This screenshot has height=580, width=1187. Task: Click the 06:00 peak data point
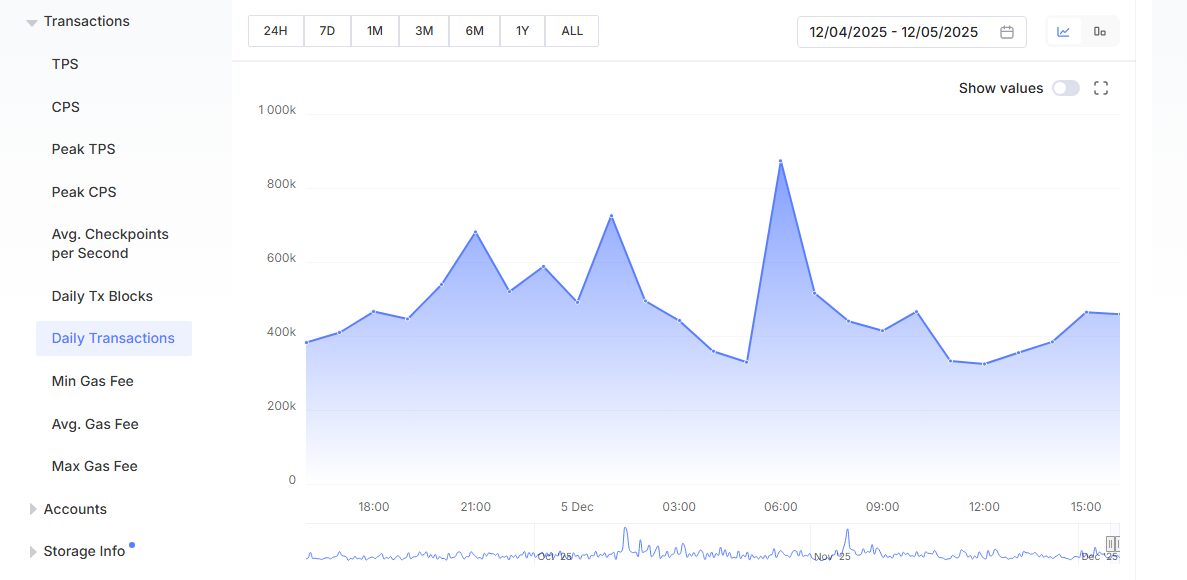(x=780, y=161)
